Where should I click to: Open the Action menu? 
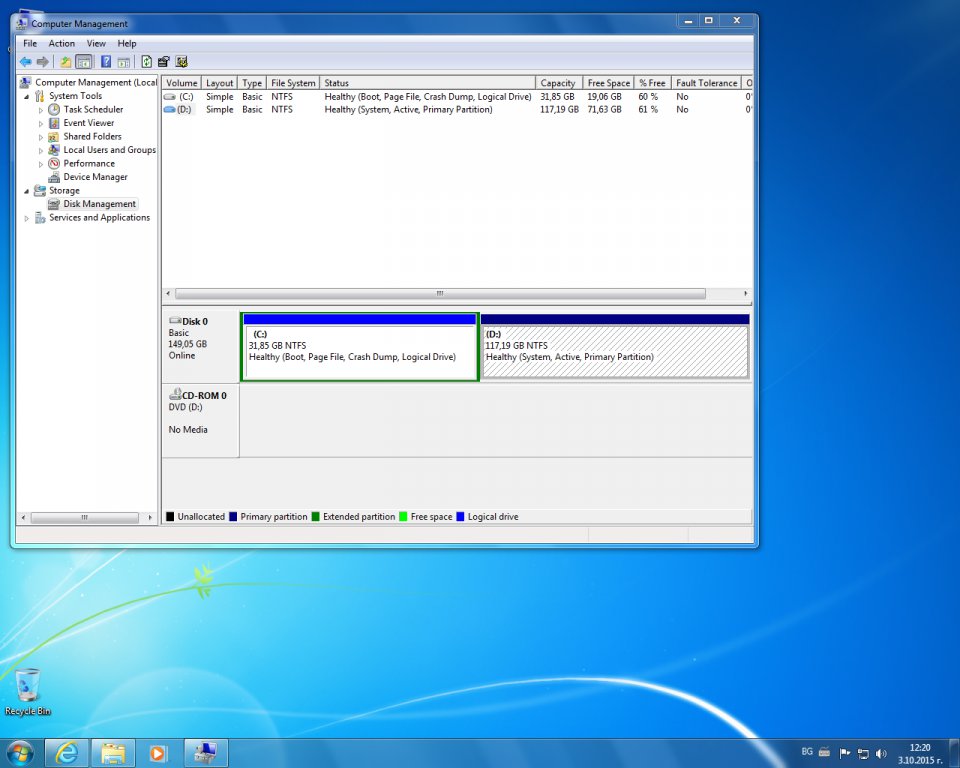[x=61, y=44]
